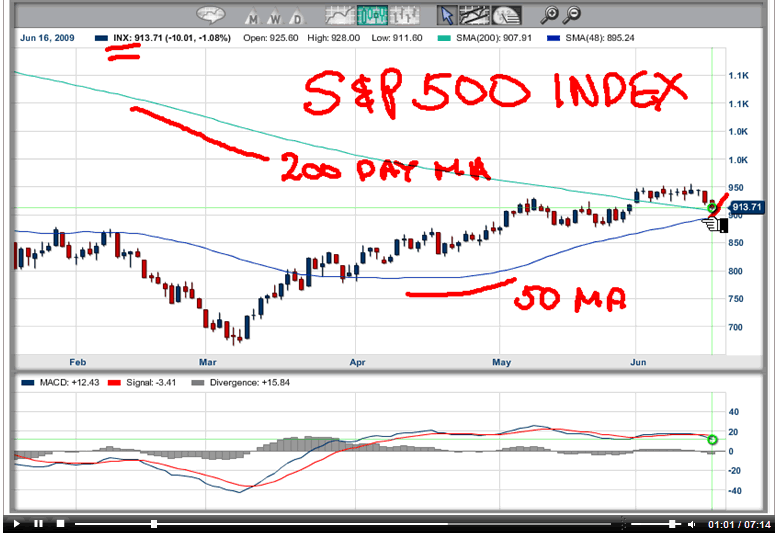Image resolution: width=779 pixels, height=537 pixels.
Task: Switch to the daily (D) interval
Action: pos(297,16)
